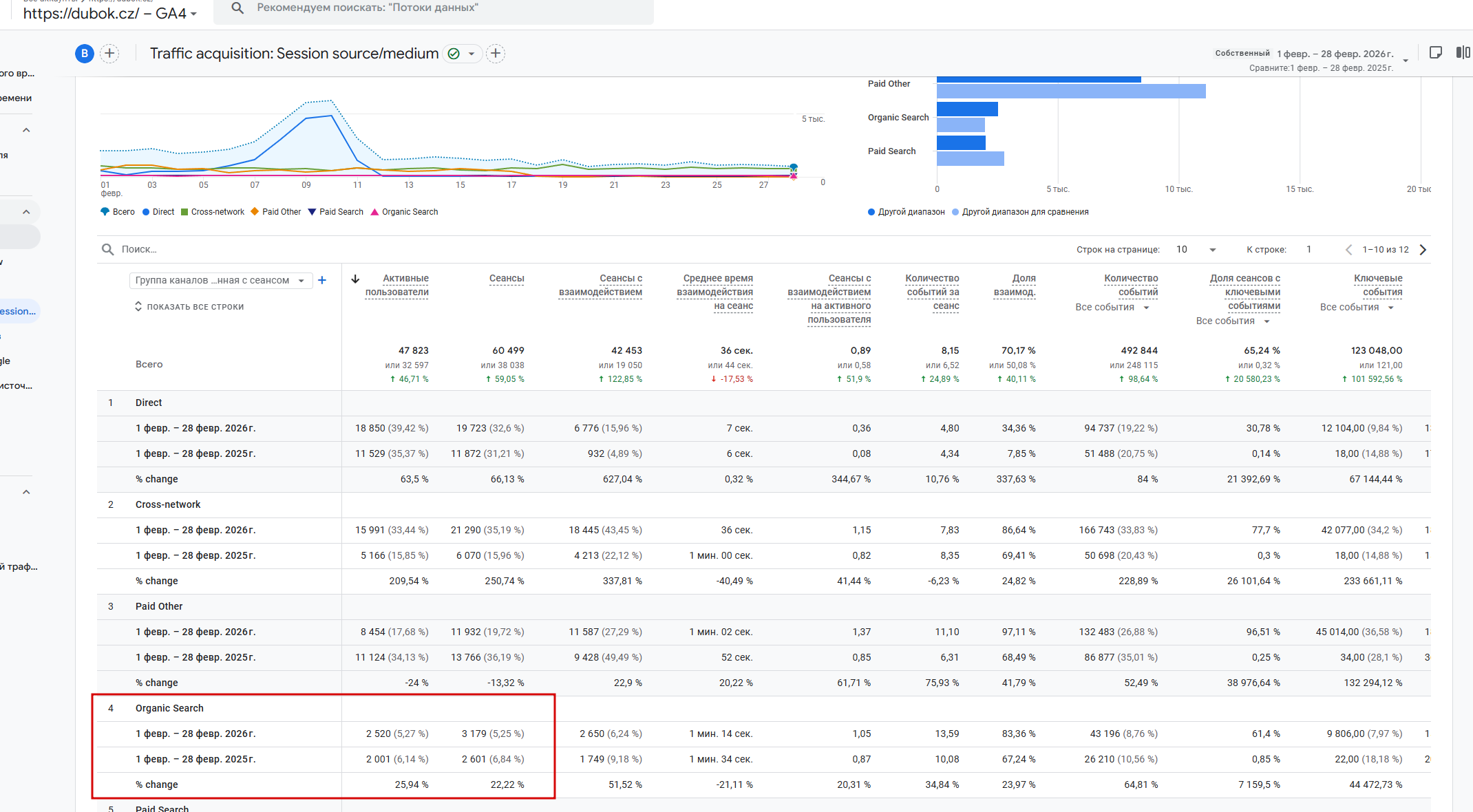Click the sort arrow by Активные пользователи
Screen dimensions: 1473x812
click(x=355, y=279)
